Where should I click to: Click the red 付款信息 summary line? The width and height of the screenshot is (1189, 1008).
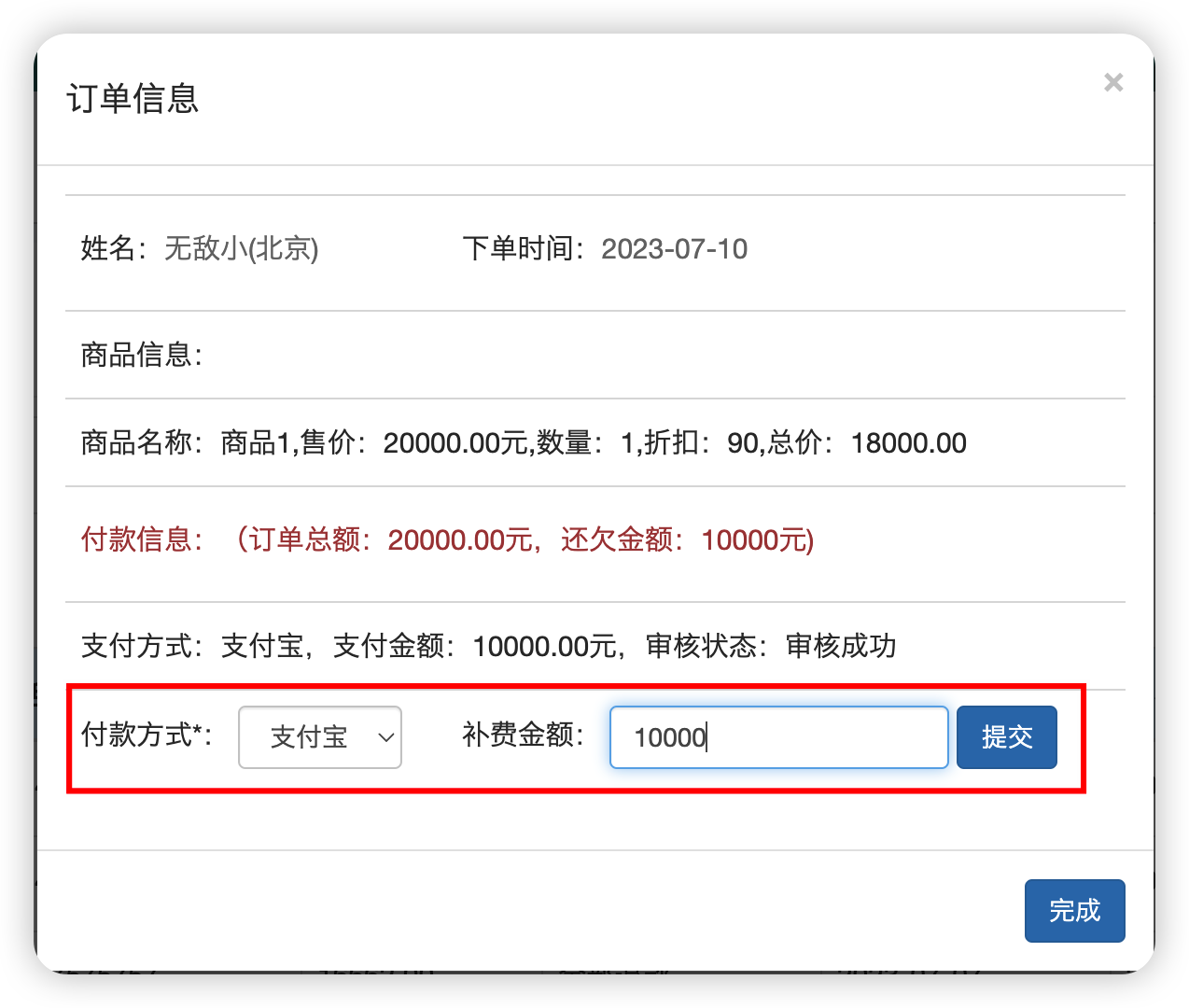click(x=448, y=539)
